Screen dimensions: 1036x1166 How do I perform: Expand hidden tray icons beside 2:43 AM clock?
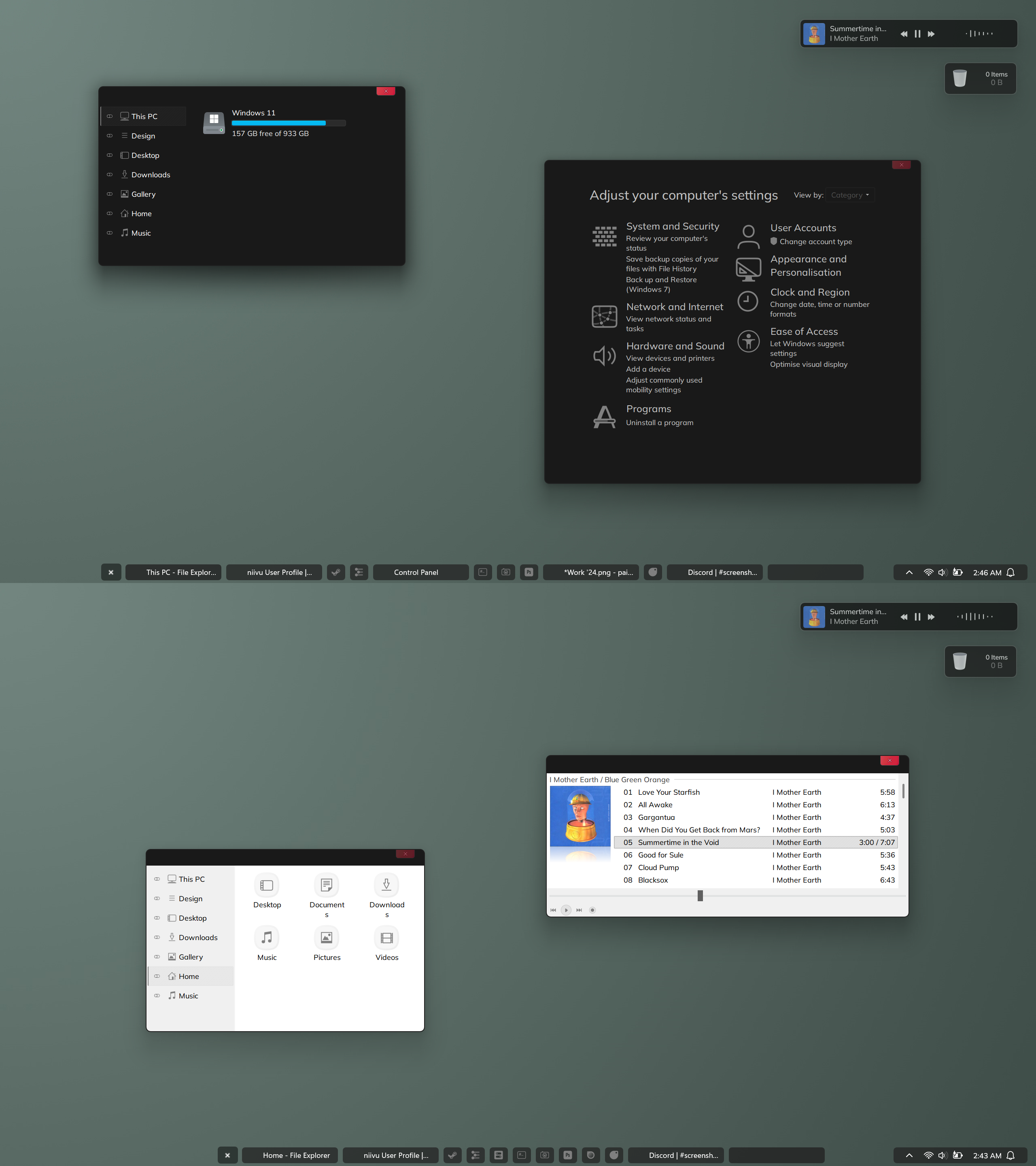click(x=909, y=1155)
